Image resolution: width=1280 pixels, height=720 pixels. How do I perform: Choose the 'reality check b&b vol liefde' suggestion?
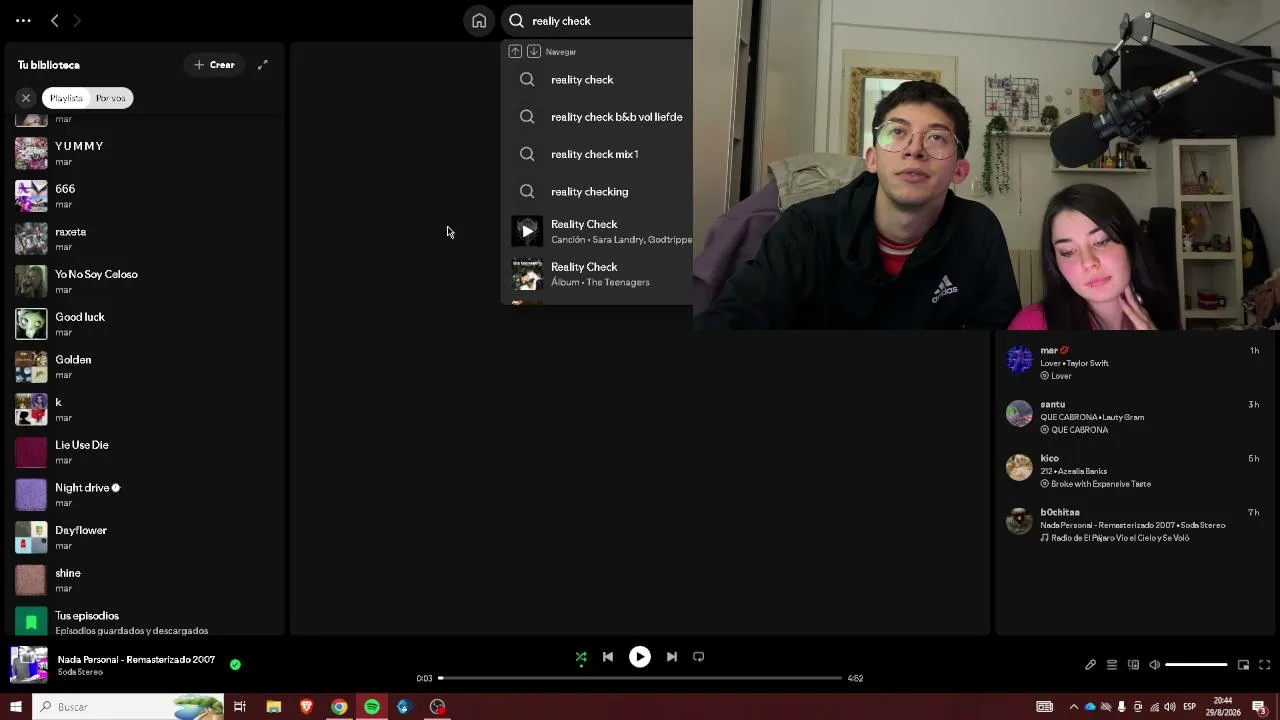click(x=598, y=117)
